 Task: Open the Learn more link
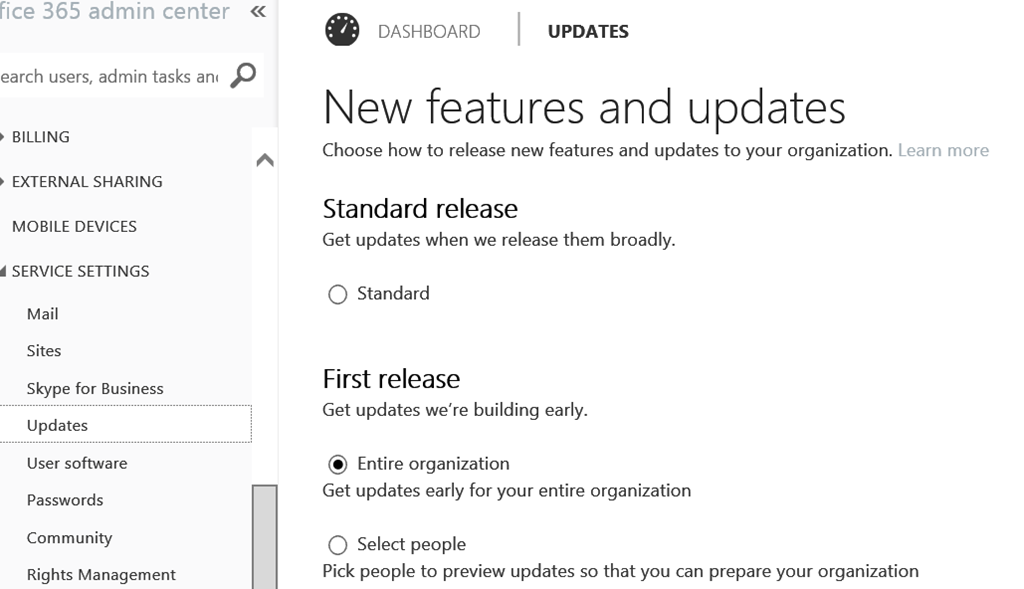click(943, 150)
